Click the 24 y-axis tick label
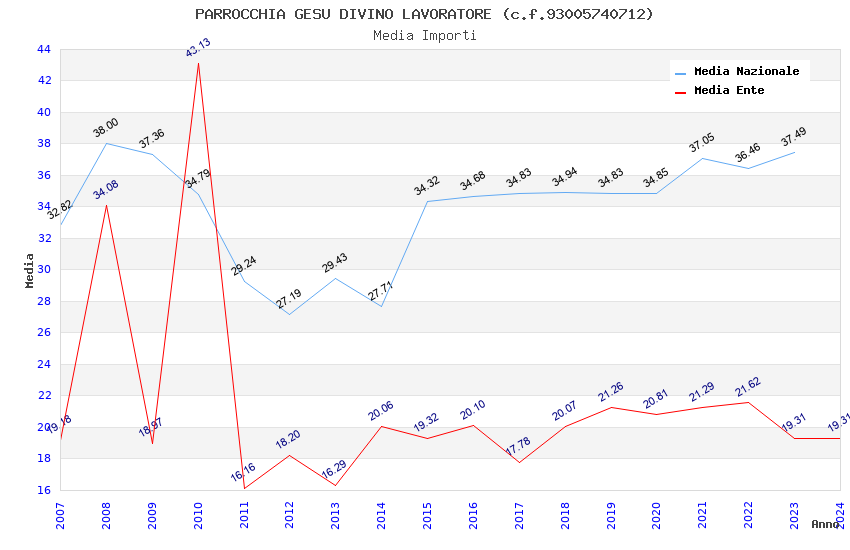Viewport: 850px width, 550px height. click(x=44, y=364)
